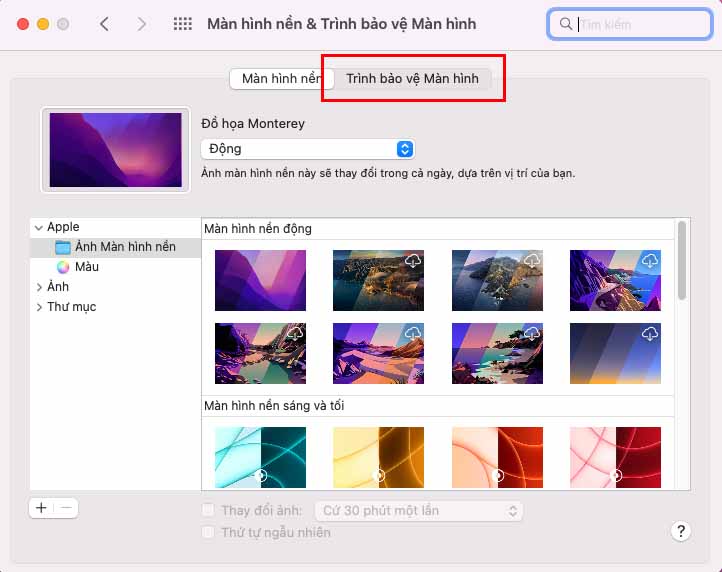Download fourth top-row wallpaper via cloud icon
This screenshot has height=572, width=722.
click(650, 260)
